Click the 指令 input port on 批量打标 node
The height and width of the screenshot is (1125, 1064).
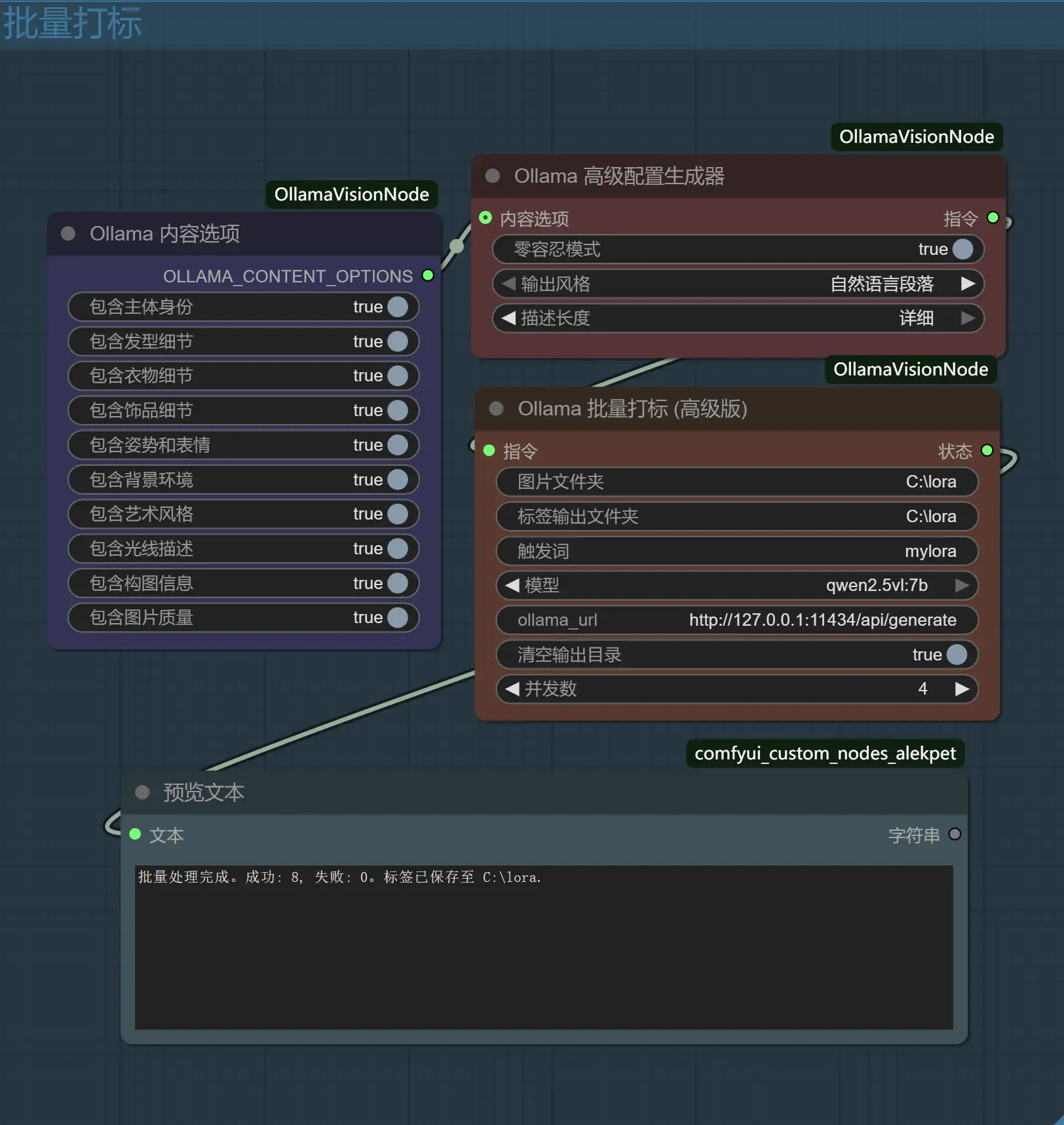coord(489,450)
